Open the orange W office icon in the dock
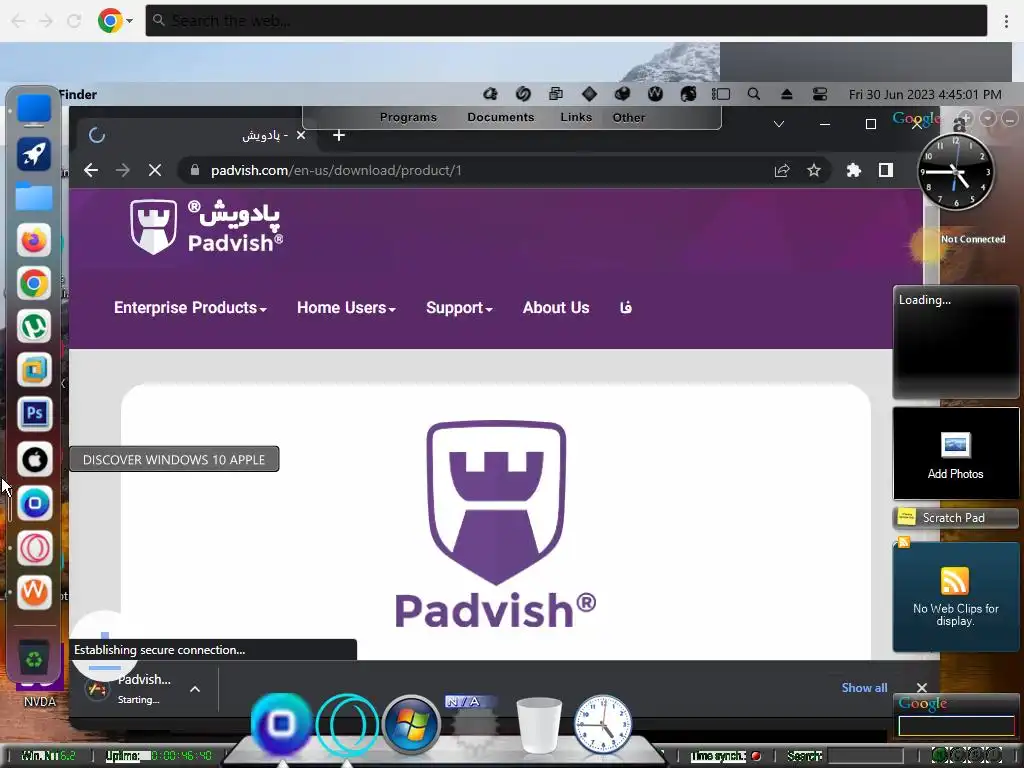Viewport: 1024px width, 768px height. tap(34, 592)
